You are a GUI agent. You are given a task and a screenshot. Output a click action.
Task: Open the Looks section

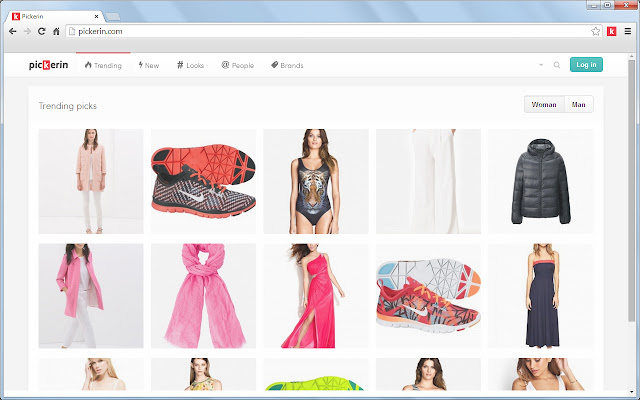tap(190, 65)
